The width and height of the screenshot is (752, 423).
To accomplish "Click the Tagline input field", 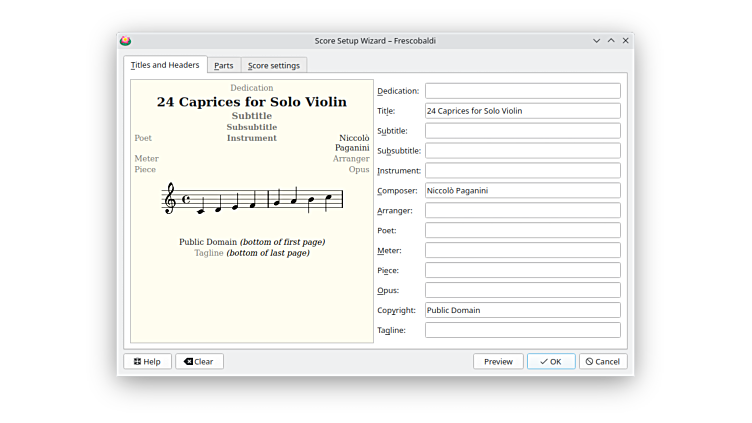I will 522,330.
